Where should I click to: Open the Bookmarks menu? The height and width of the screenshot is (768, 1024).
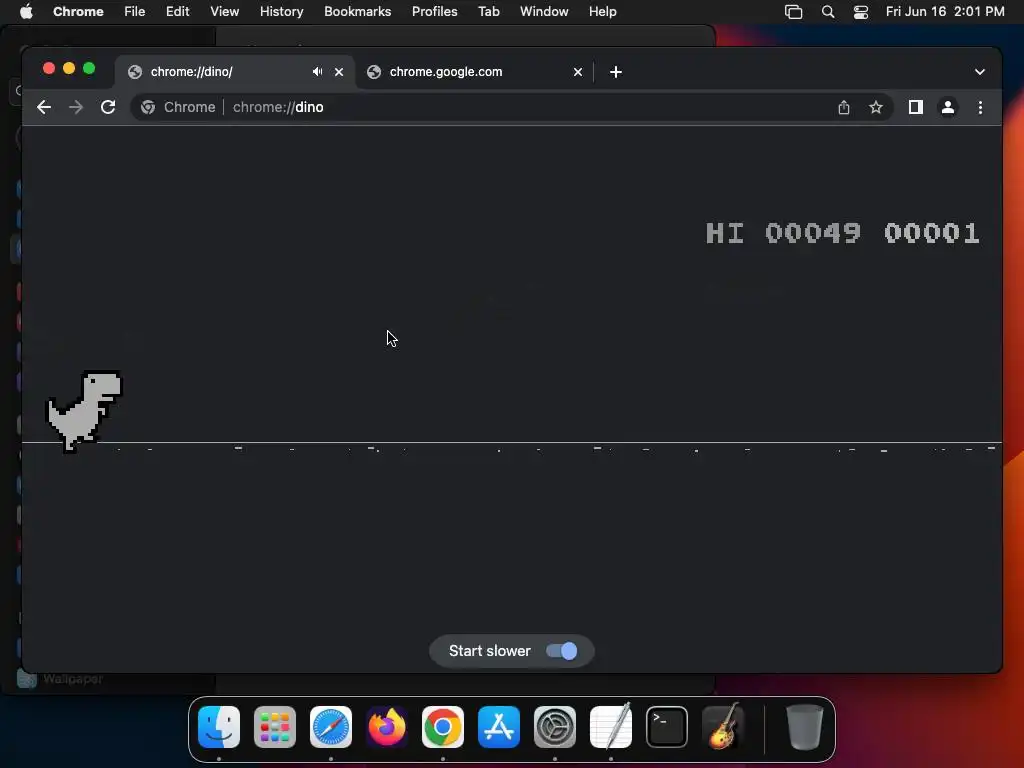click(357, 12)
